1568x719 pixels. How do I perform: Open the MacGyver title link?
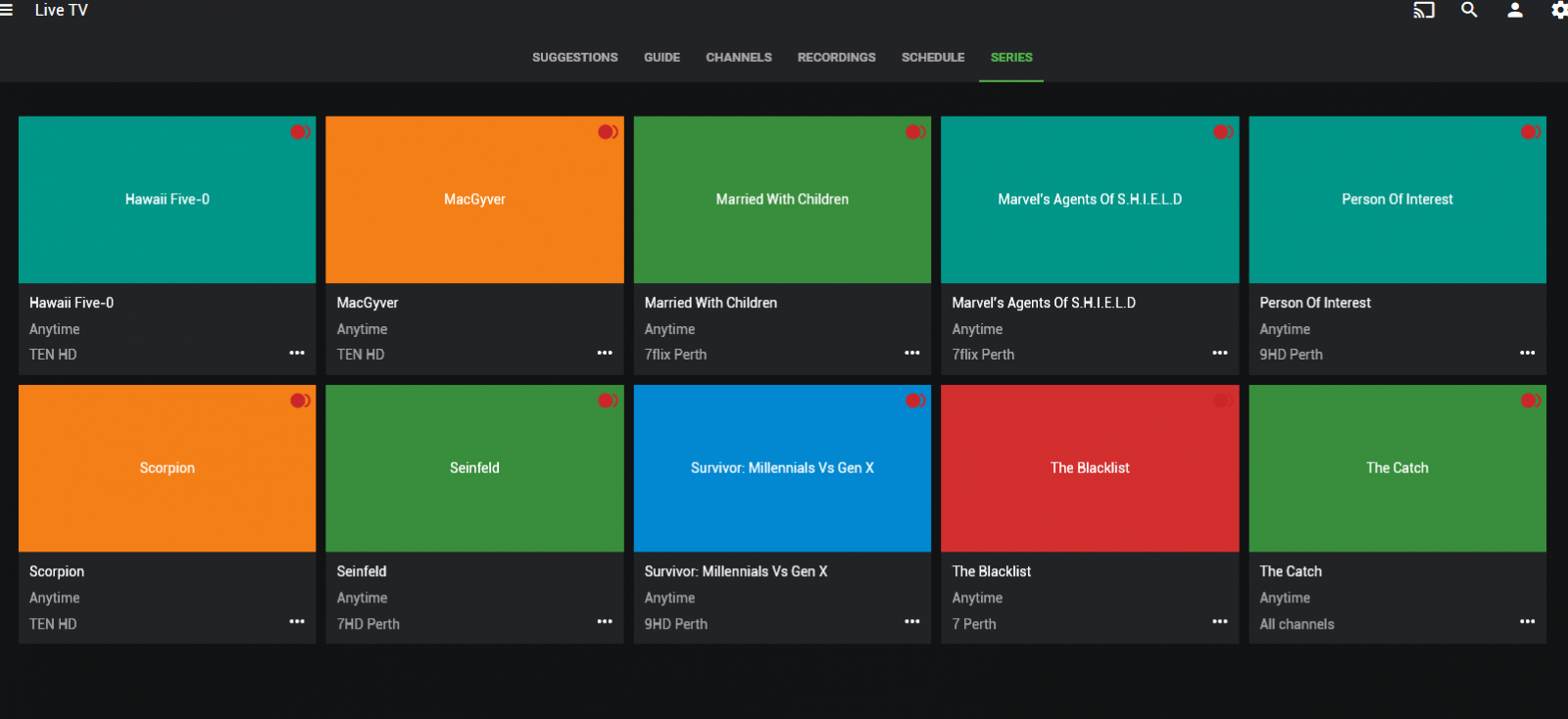[367, 303]
